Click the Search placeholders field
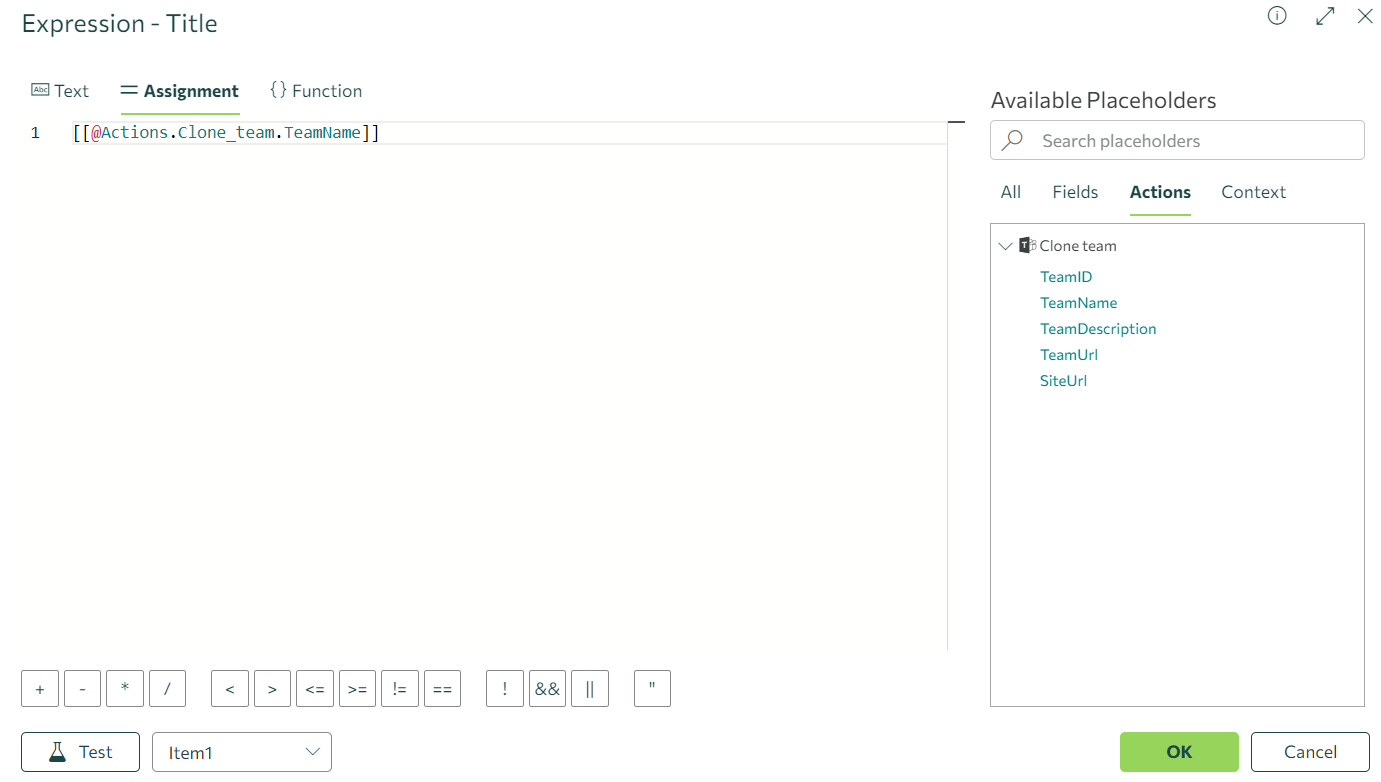 (x=1190, y=141)
